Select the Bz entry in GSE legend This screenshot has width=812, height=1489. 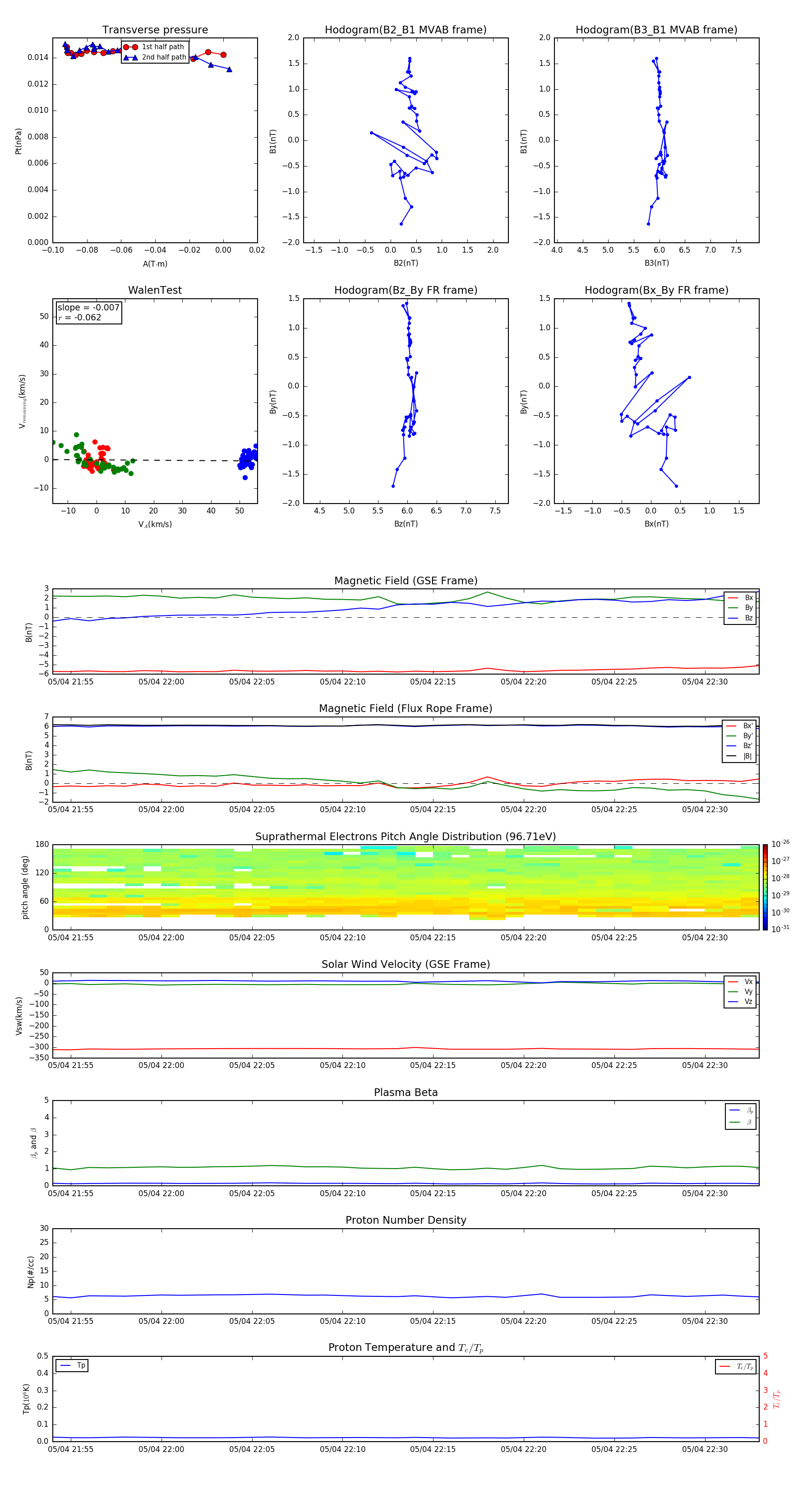[x=740, y=618]
